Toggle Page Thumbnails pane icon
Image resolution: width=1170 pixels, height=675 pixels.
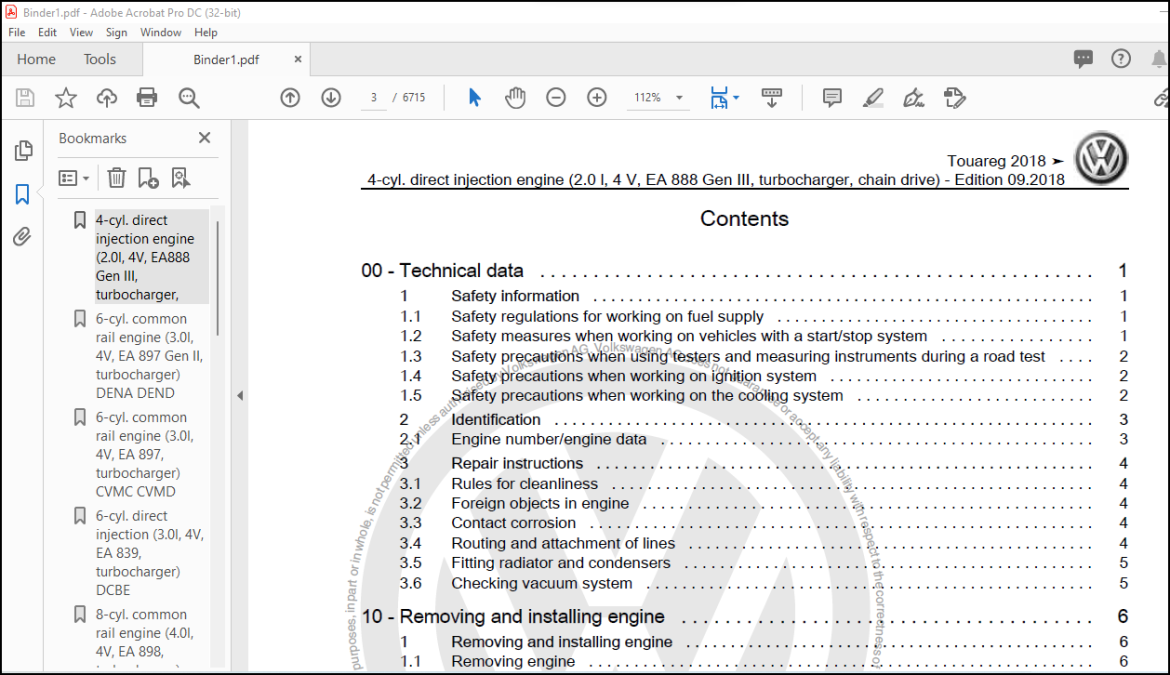(23, 151)
